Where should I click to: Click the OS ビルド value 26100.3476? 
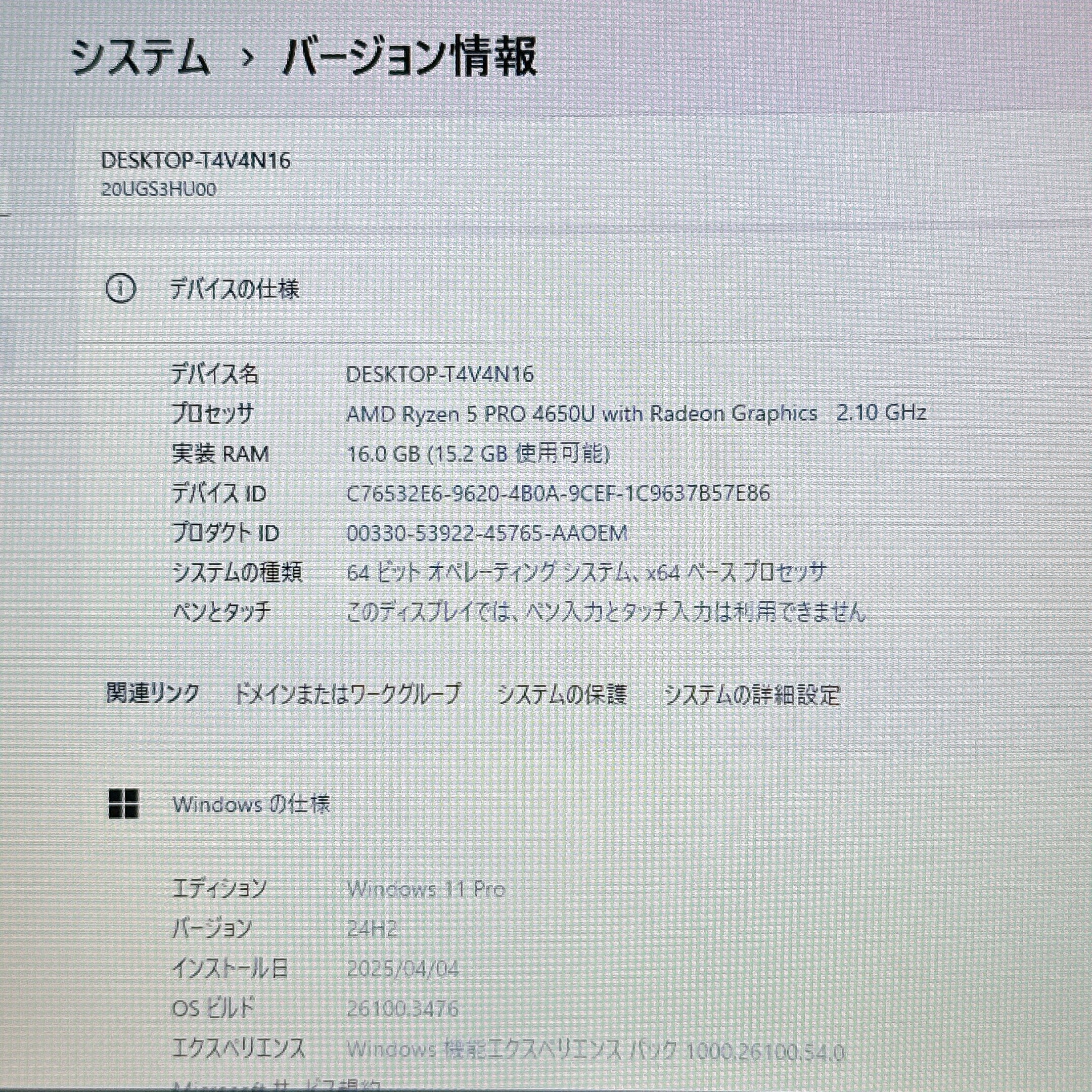coord(402,1009)
